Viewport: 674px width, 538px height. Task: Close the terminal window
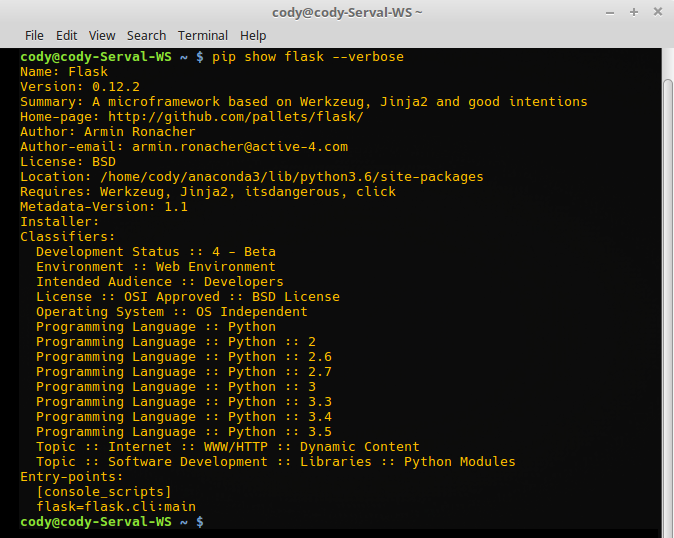point(658,12)
